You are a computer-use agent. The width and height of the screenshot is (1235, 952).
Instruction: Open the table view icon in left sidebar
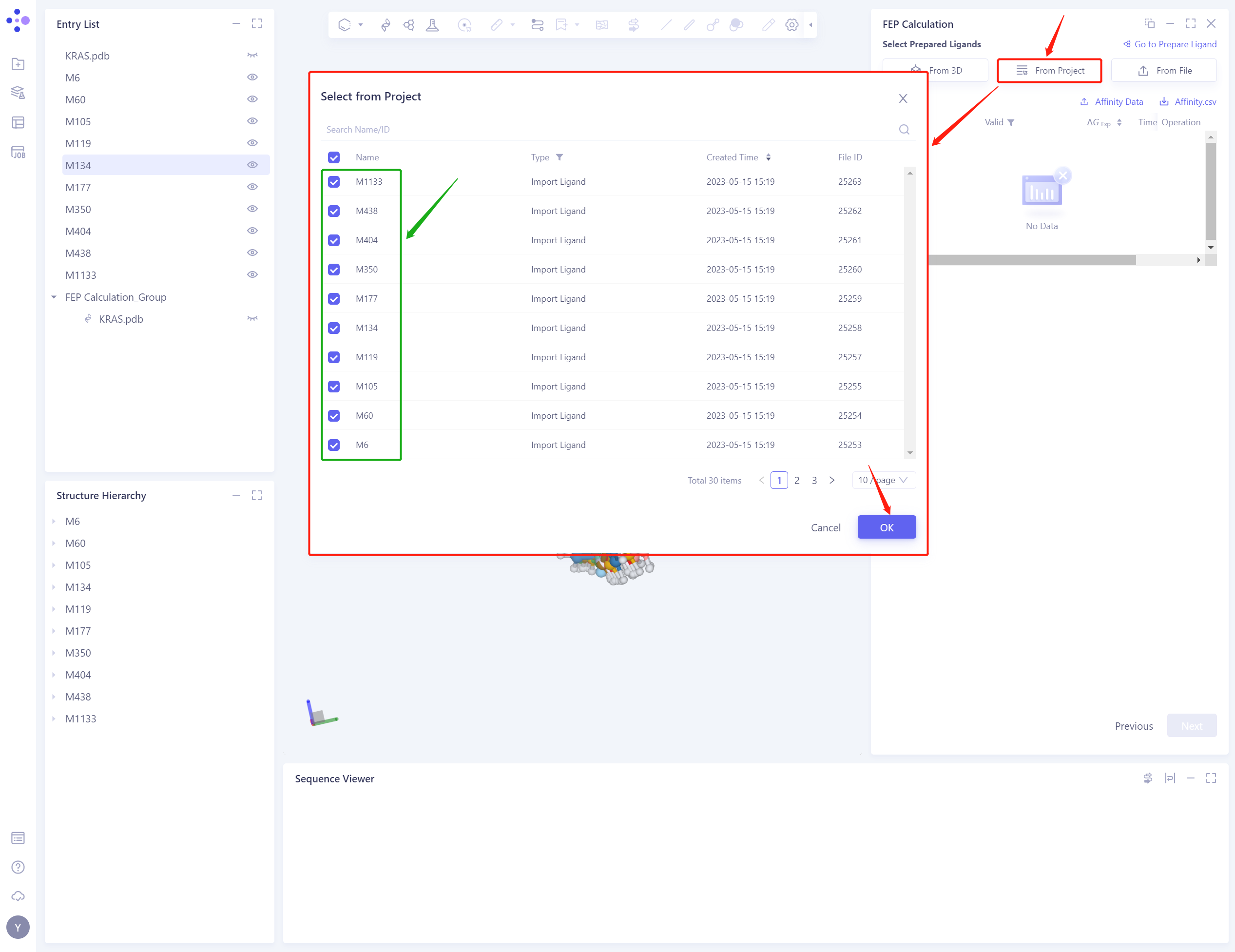(x=18, y=122)
